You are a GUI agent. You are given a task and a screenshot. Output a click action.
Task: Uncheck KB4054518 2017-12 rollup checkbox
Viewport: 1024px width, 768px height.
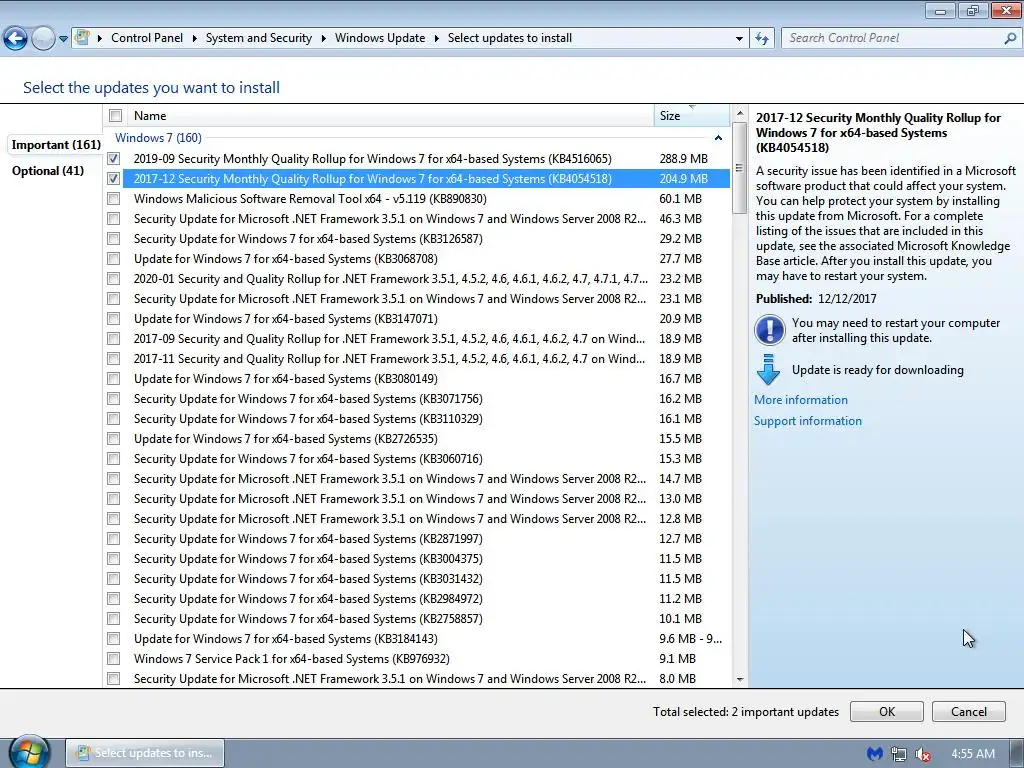114,178
